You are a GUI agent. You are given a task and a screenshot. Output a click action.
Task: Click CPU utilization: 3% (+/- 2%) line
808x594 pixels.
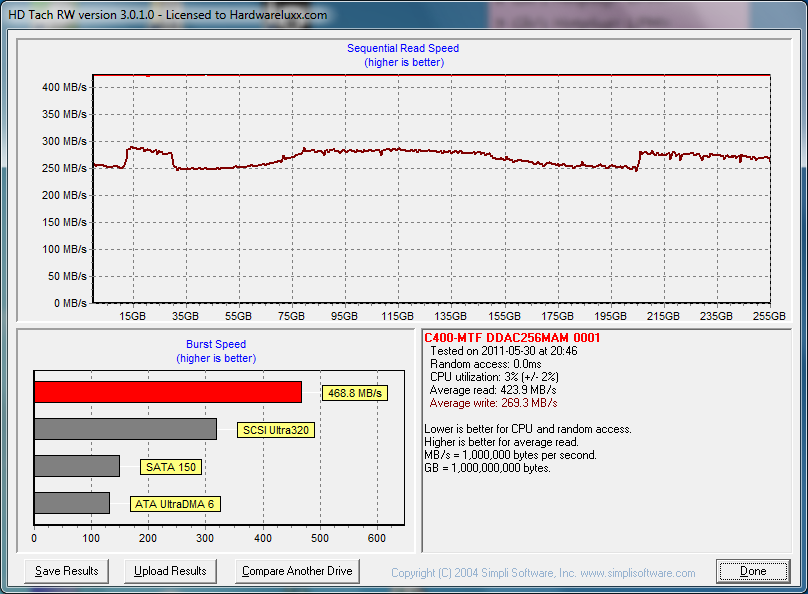coord(494,377)
